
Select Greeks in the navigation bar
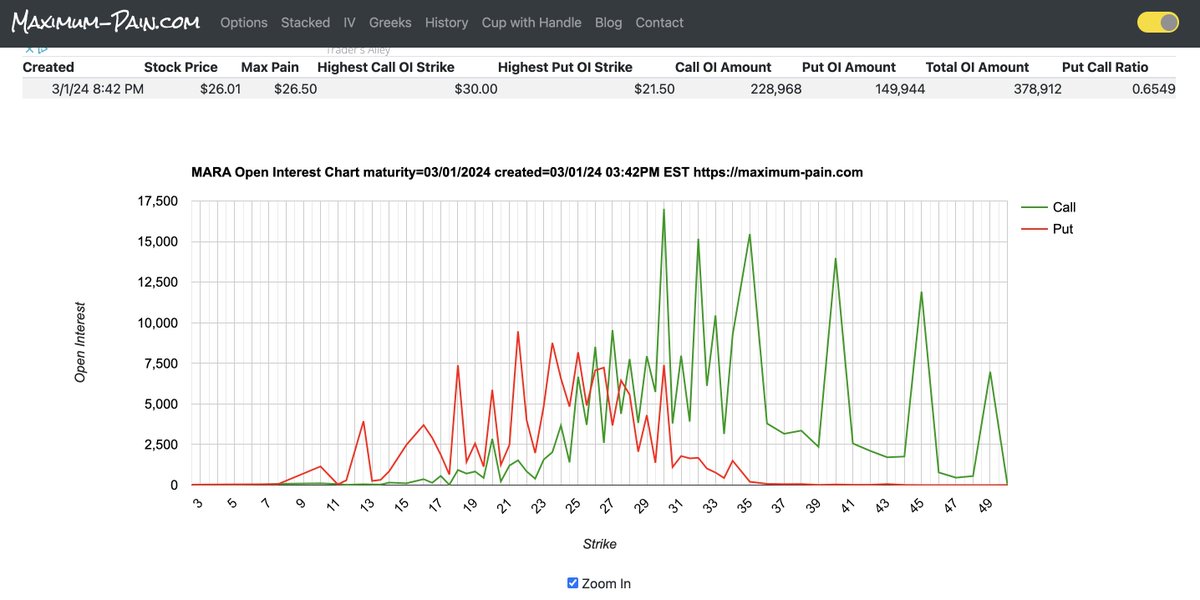tap(390, 21)
